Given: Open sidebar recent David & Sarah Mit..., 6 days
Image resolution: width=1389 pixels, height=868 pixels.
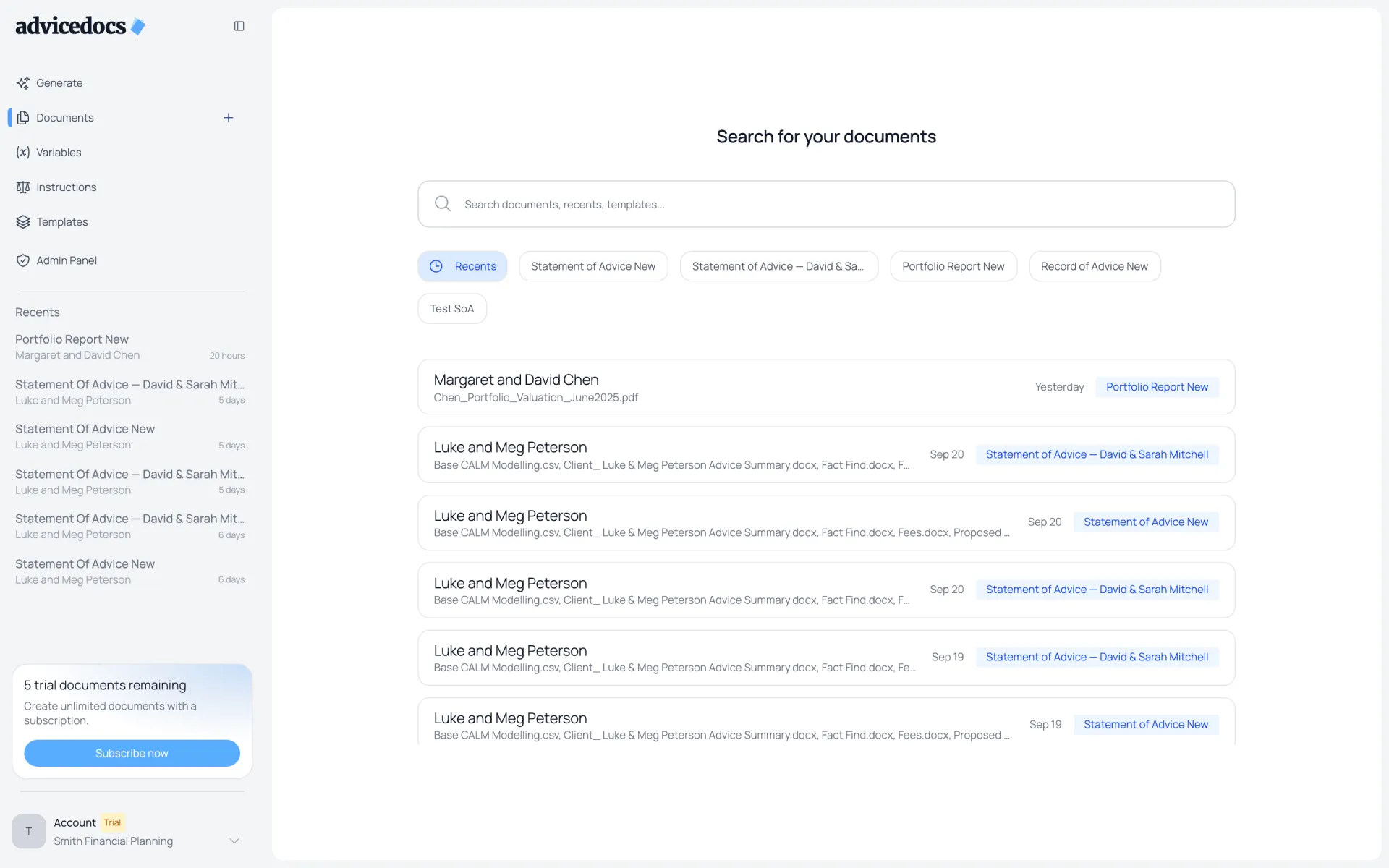Looking at the screenshot, I should coord(130,527).
